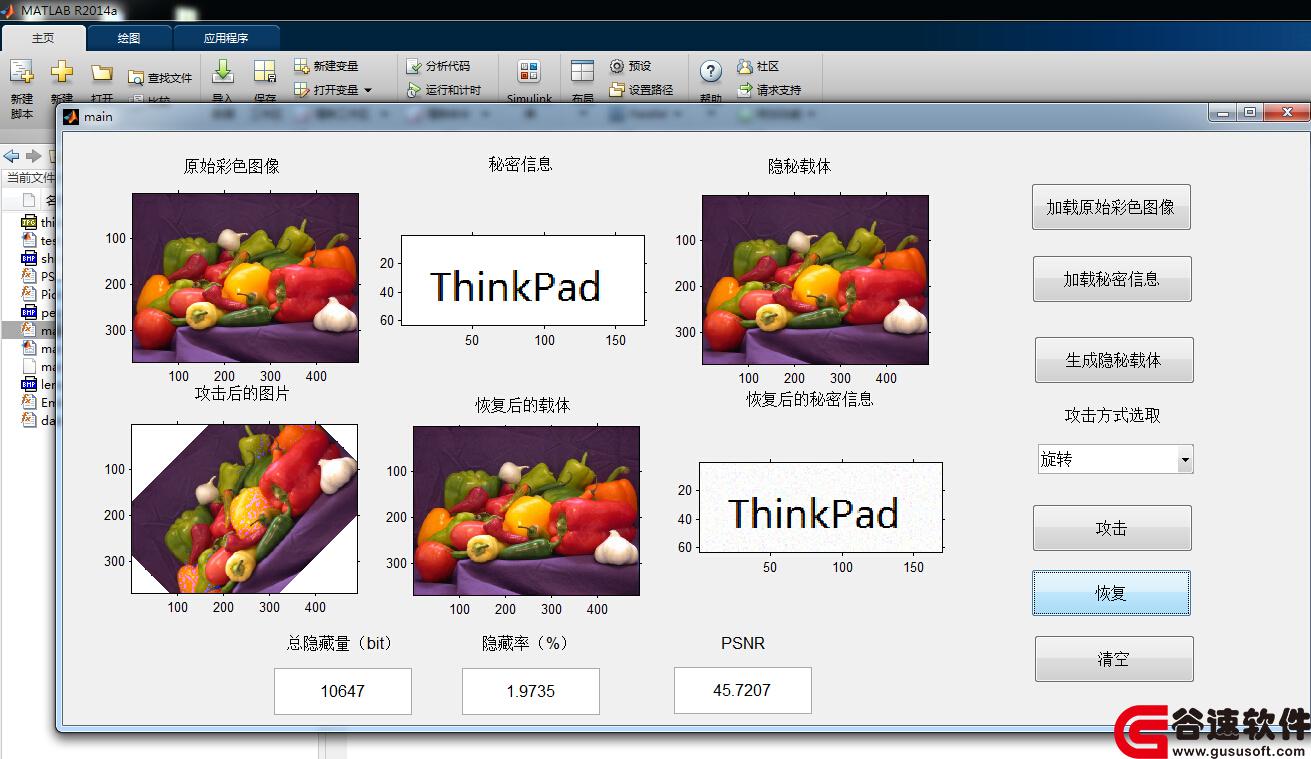Select the BMP file starting with 'sh'

point(37,258)
